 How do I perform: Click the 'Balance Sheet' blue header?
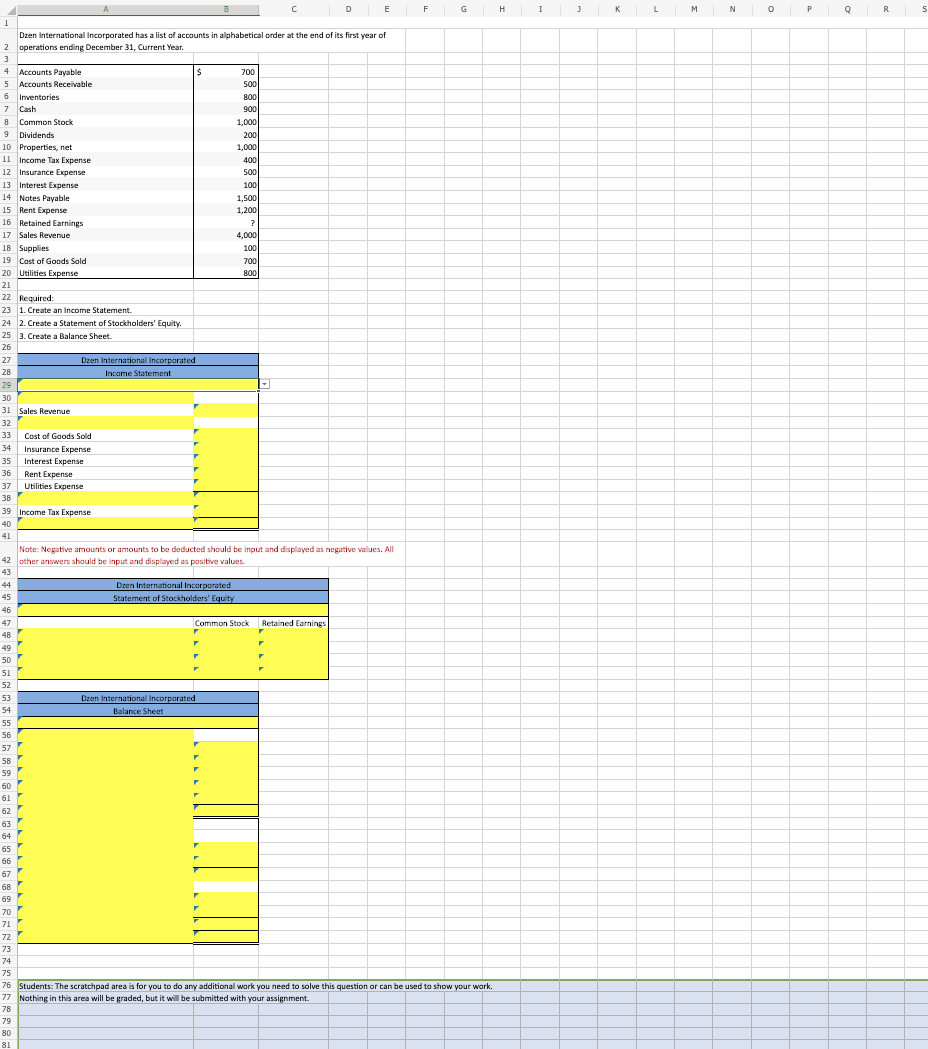tap(138, 710)
